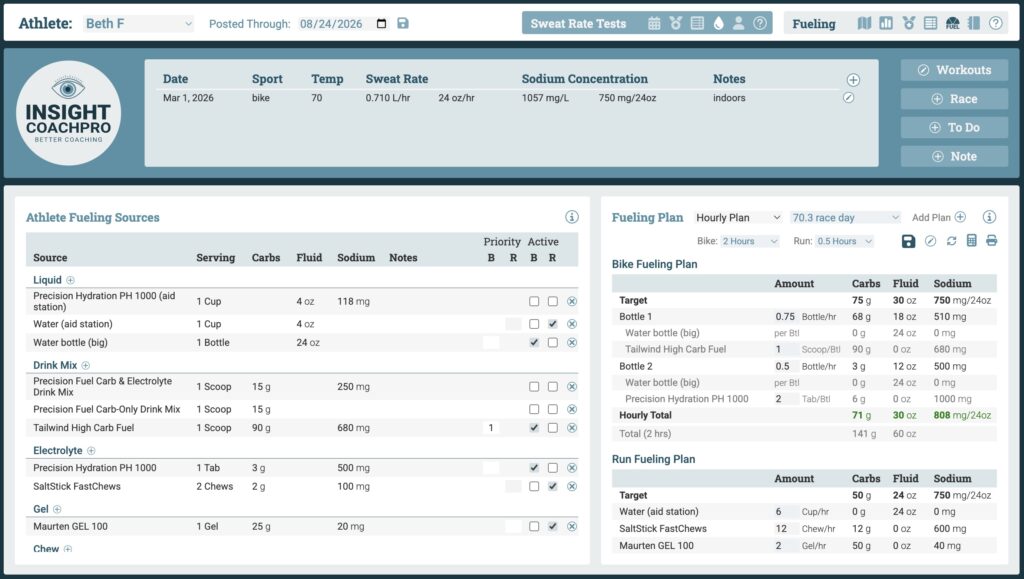The image size is (1024, 579).
Task: Uncheck Active Bike for Tailwind High Carb Fuel
Action: (534, 428)
